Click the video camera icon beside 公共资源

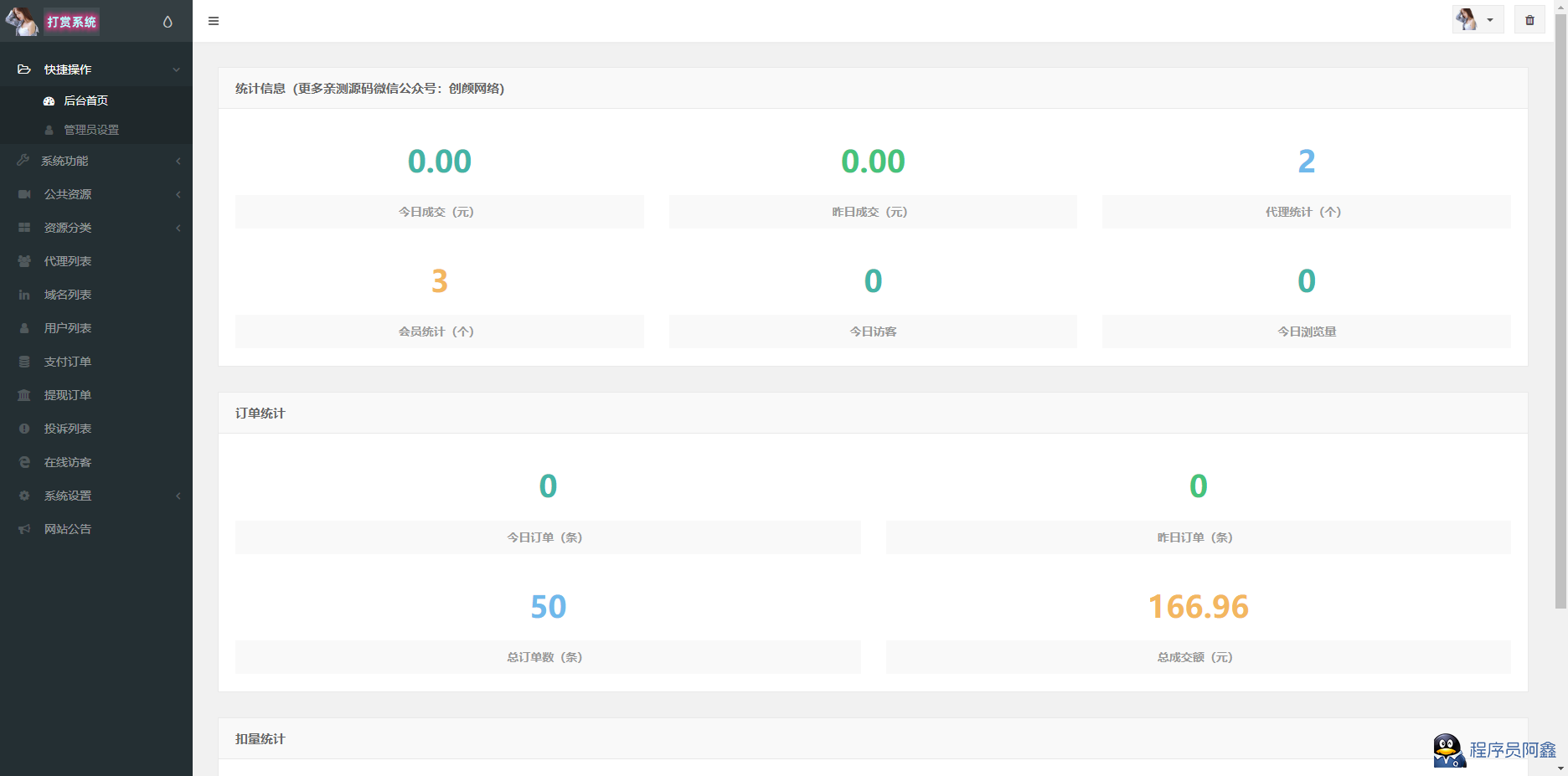click(24, 194)
